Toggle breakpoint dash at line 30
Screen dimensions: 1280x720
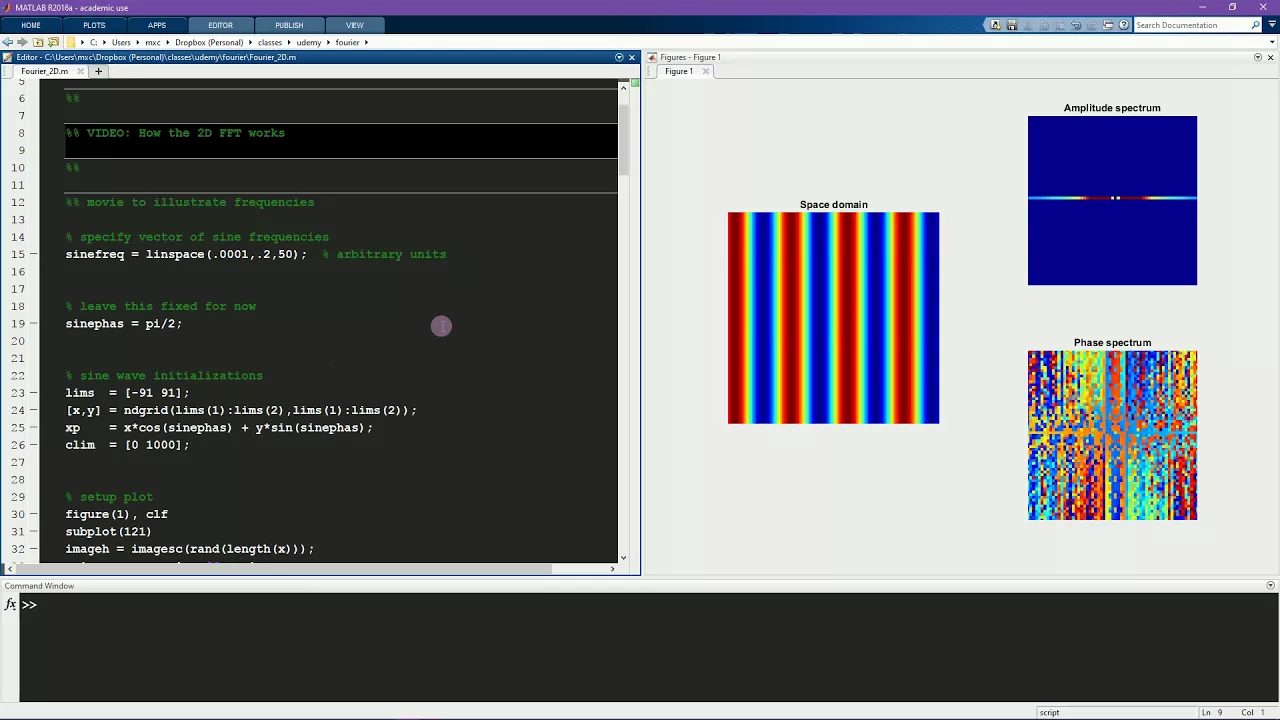tap(35, 514)
